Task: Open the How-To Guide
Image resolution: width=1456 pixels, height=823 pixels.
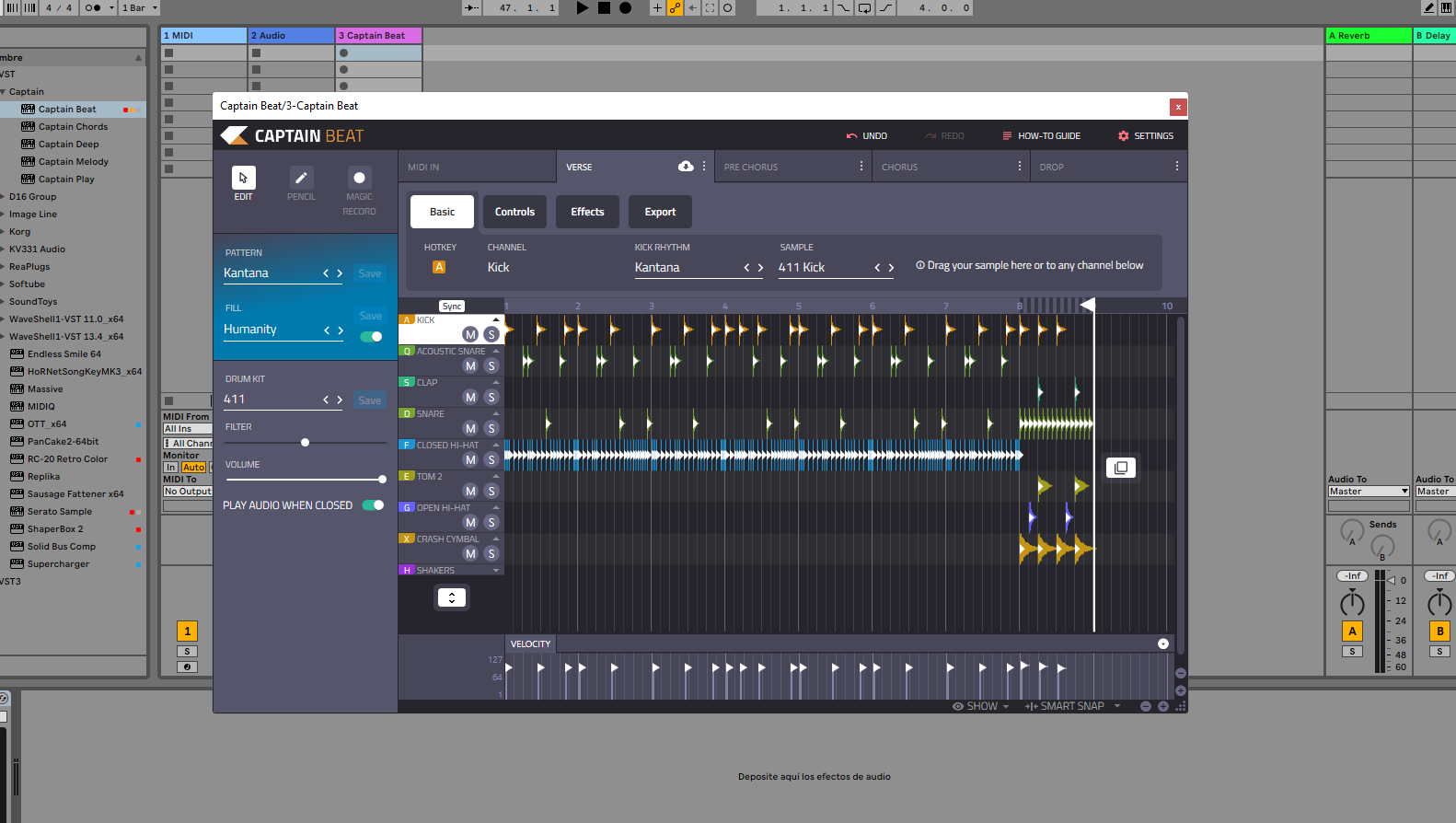Action: (1041, 135)
